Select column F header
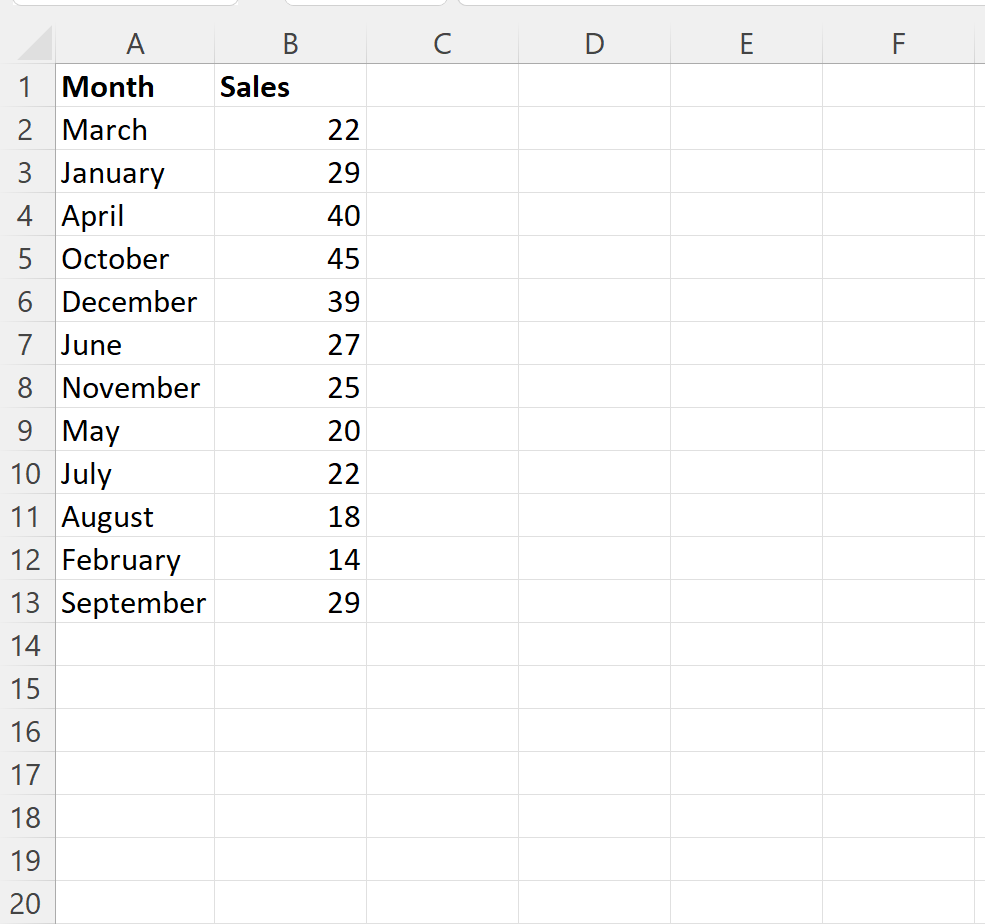Image resolution: width=985 pixels, height=924 pixels. pyautogui.click(x=898, y=43)
